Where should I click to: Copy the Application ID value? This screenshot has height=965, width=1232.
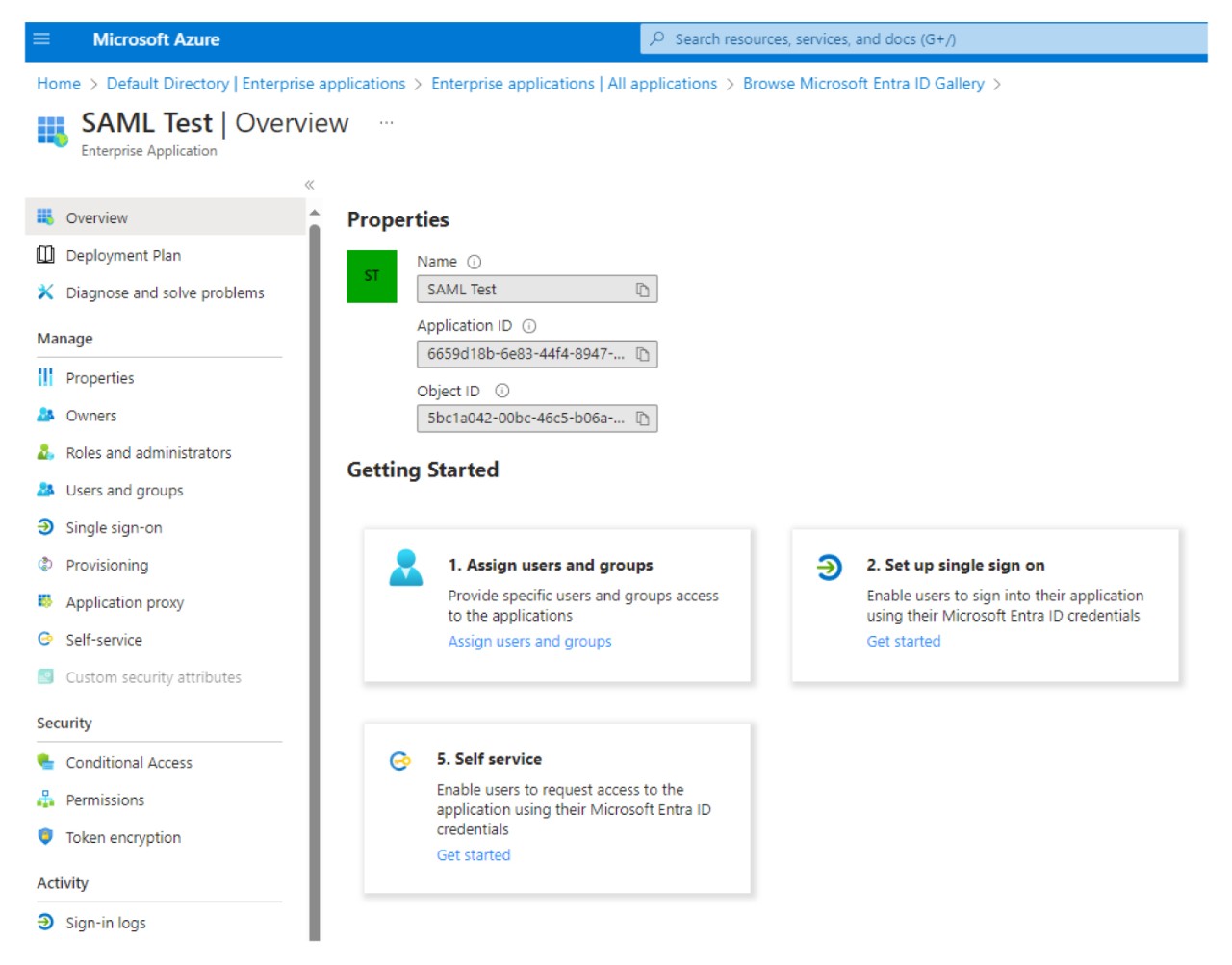click(x=642, y=354)
